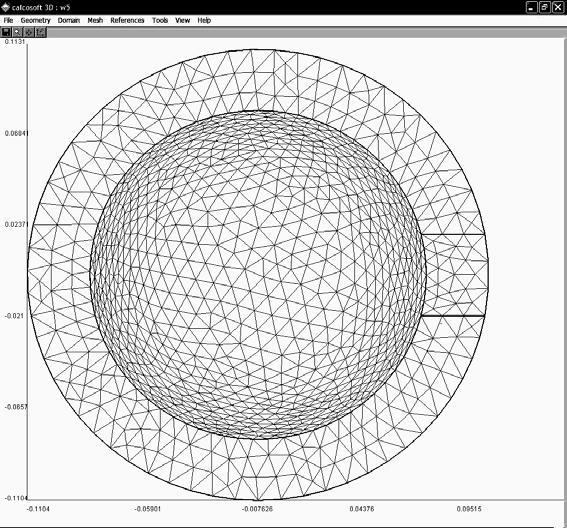Click the calcosoft 3D : w5 window title
This screenshot has height=528, width=567.
point(41,7)
